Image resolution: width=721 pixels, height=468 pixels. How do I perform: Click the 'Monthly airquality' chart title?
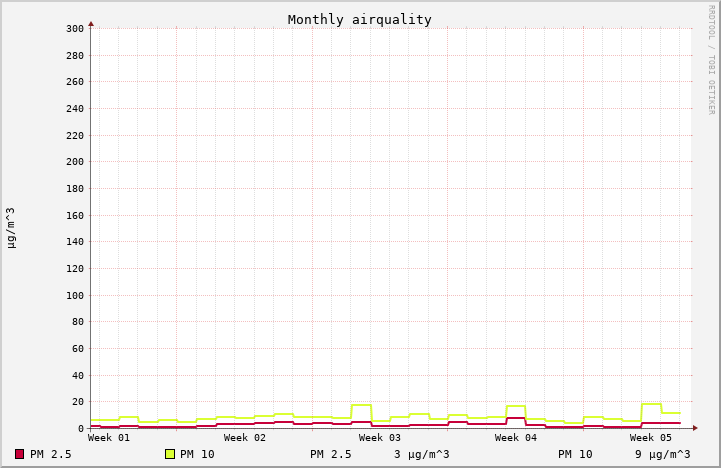(360, 20)
